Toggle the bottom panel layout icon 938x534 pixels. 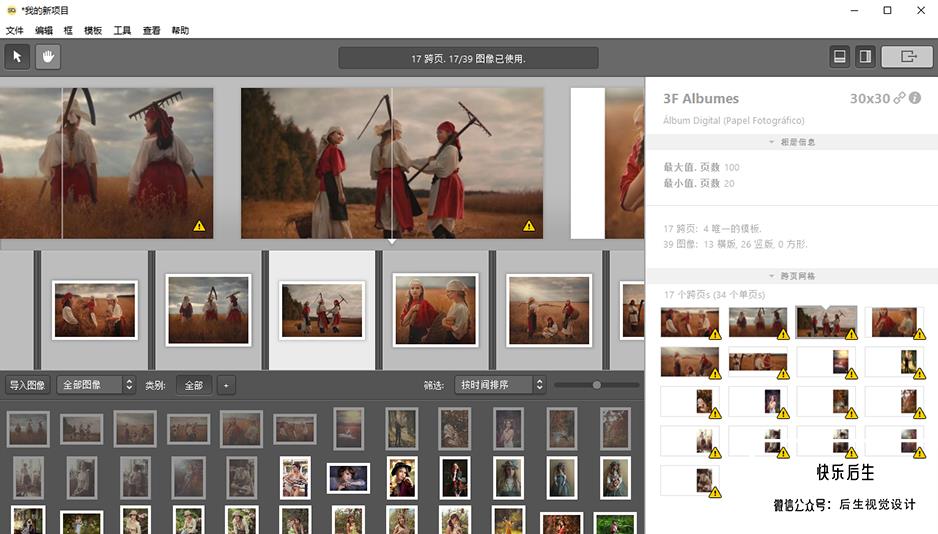click(840, 57)
